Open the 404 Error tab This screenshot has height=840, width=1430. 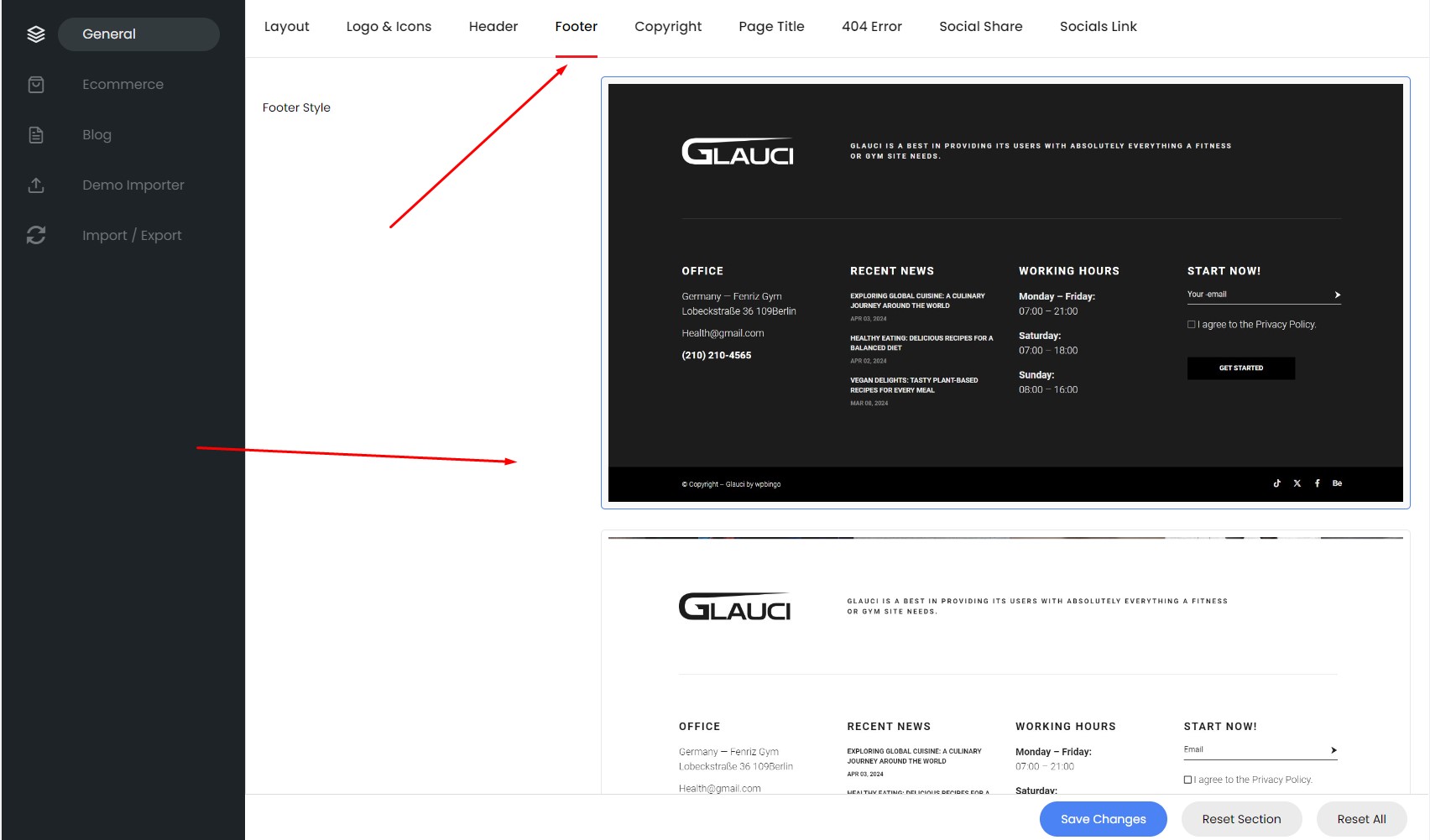point(871,27)
